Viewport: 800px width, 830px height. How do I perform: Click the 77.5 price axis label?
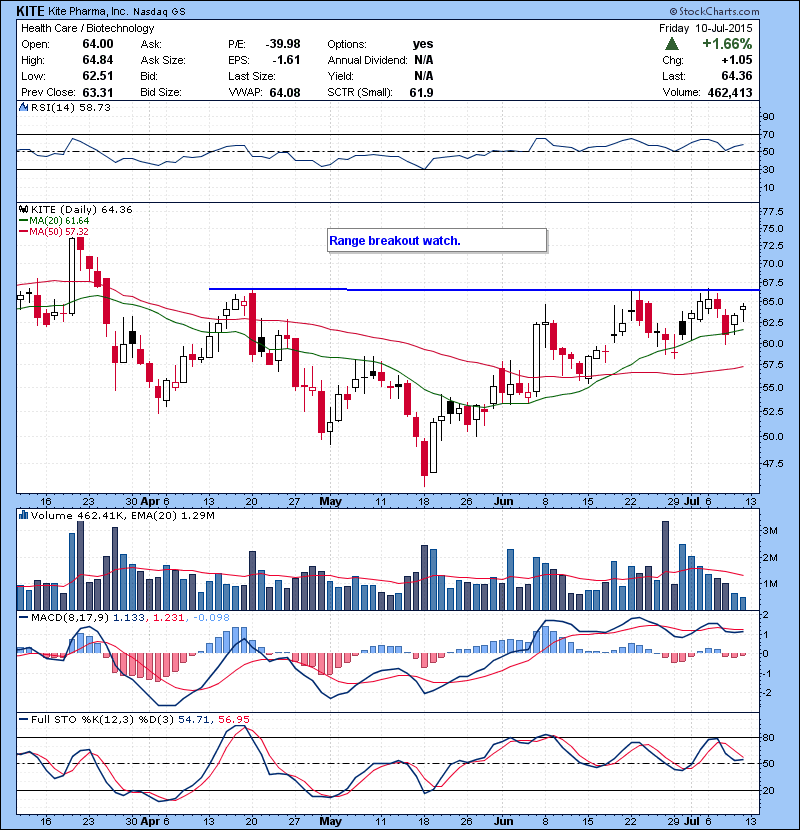coord(773,212)
